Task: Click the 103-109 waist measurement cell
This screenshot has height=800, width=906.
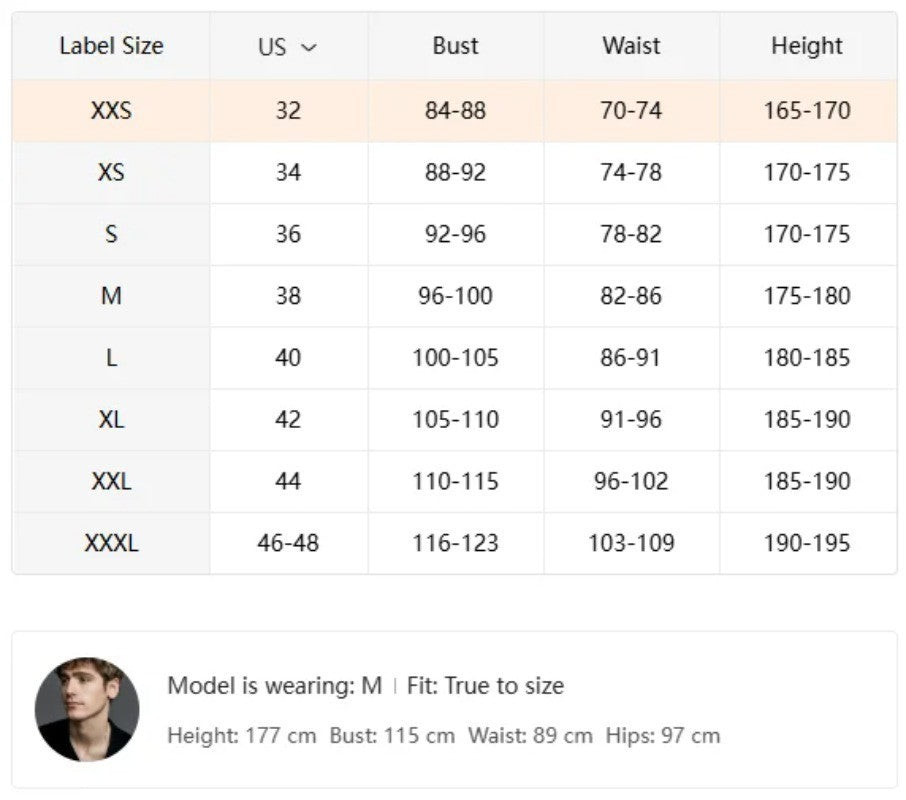Action: 631,544
